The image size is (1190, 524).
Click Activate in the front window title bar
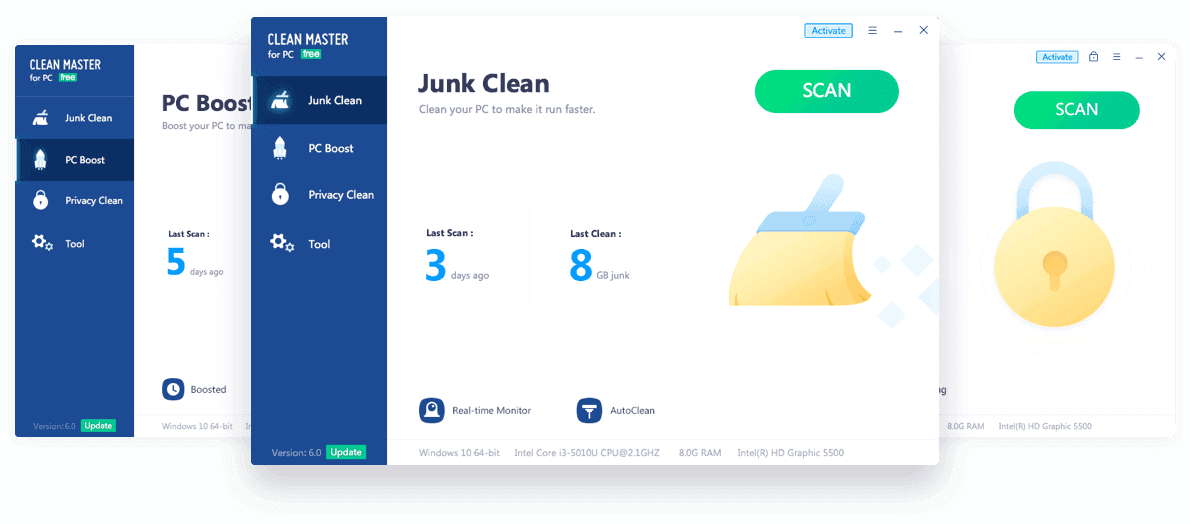coord(828,31)
